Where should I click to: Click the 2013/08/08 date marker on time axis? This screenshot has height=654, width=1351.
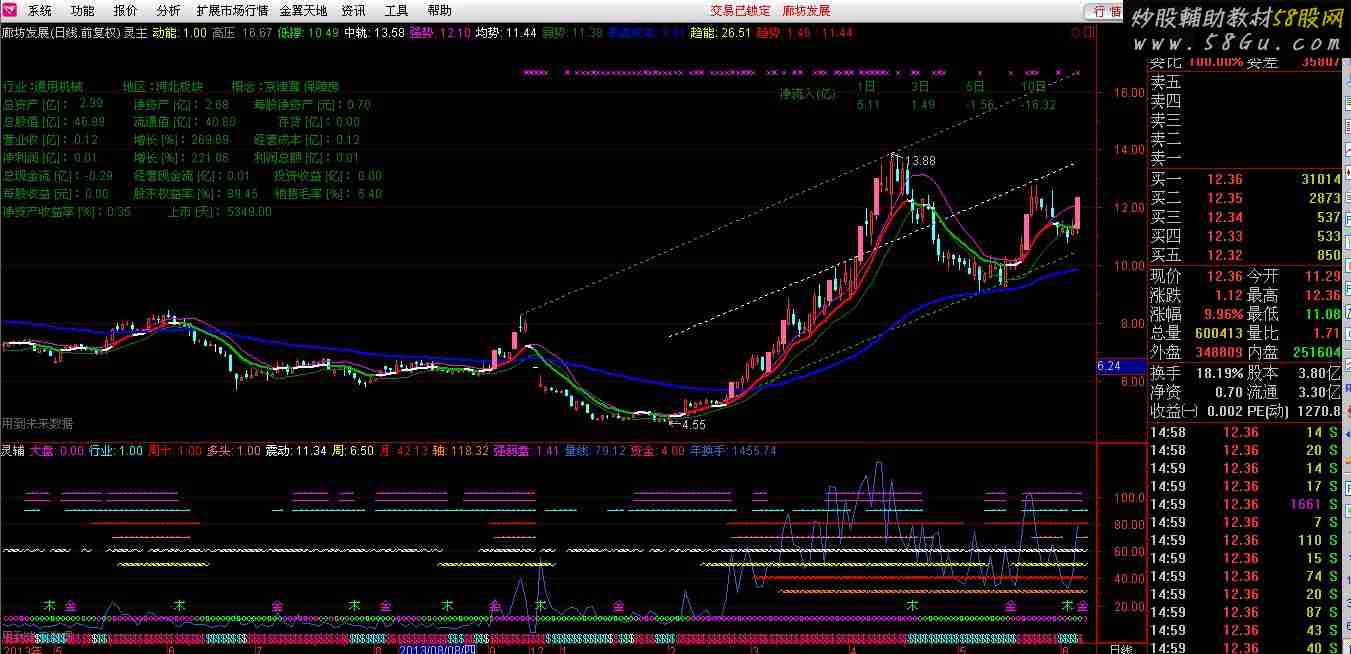point(437,648)
